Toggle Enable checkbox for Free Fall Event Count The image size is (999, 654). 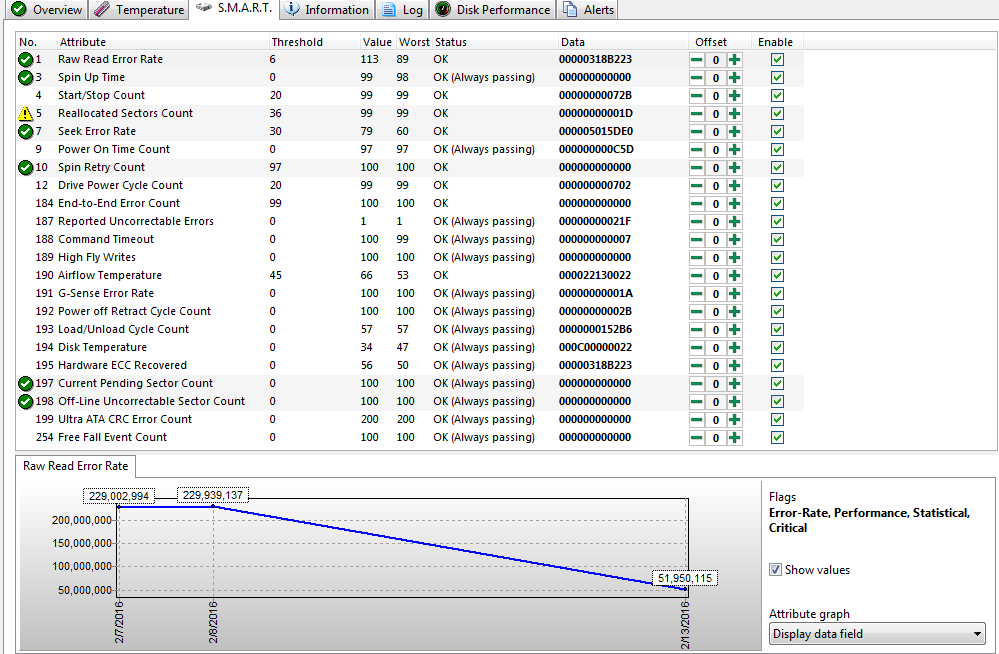click(x=777, y=437)
